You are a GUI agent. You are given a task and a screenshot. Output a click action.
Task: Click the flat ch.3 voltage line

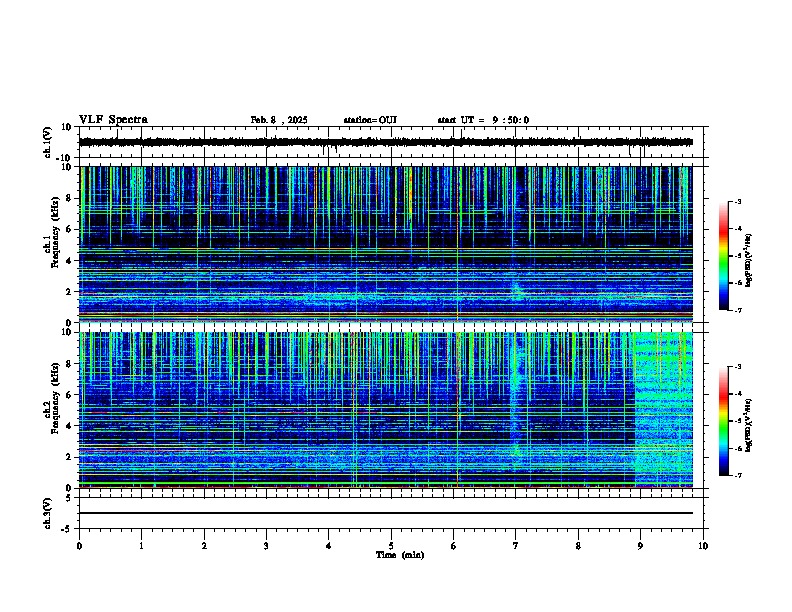pyautogui.click(x=386, y=513)
